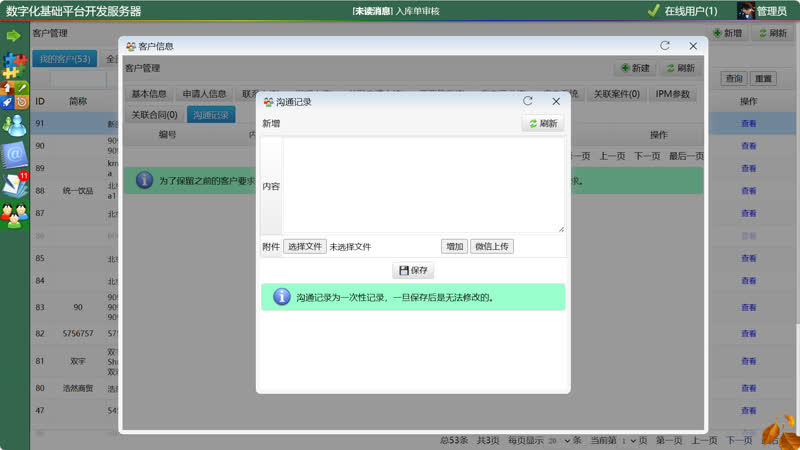Click the 管理员 avatar in header
Viewport: 800px width, 450px height.
tap(745, 11)
